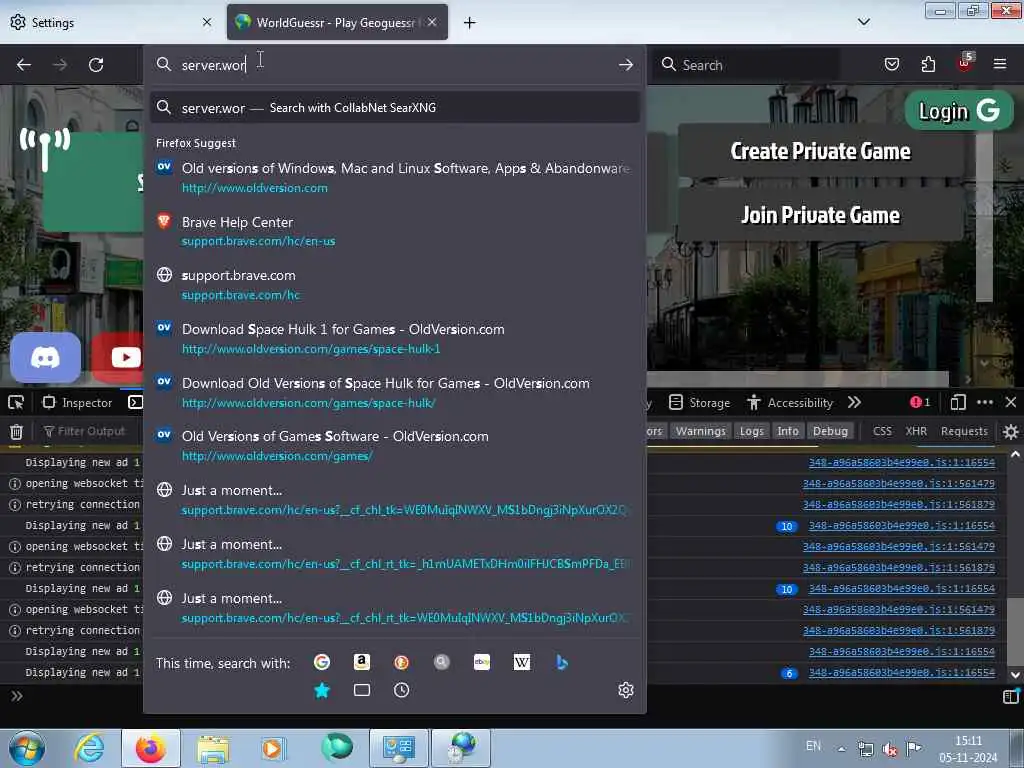Open Download Old Versions of Space Hulk suggestion
The height and width of the screenshot is (768, 1024).
tap(394, 392)
